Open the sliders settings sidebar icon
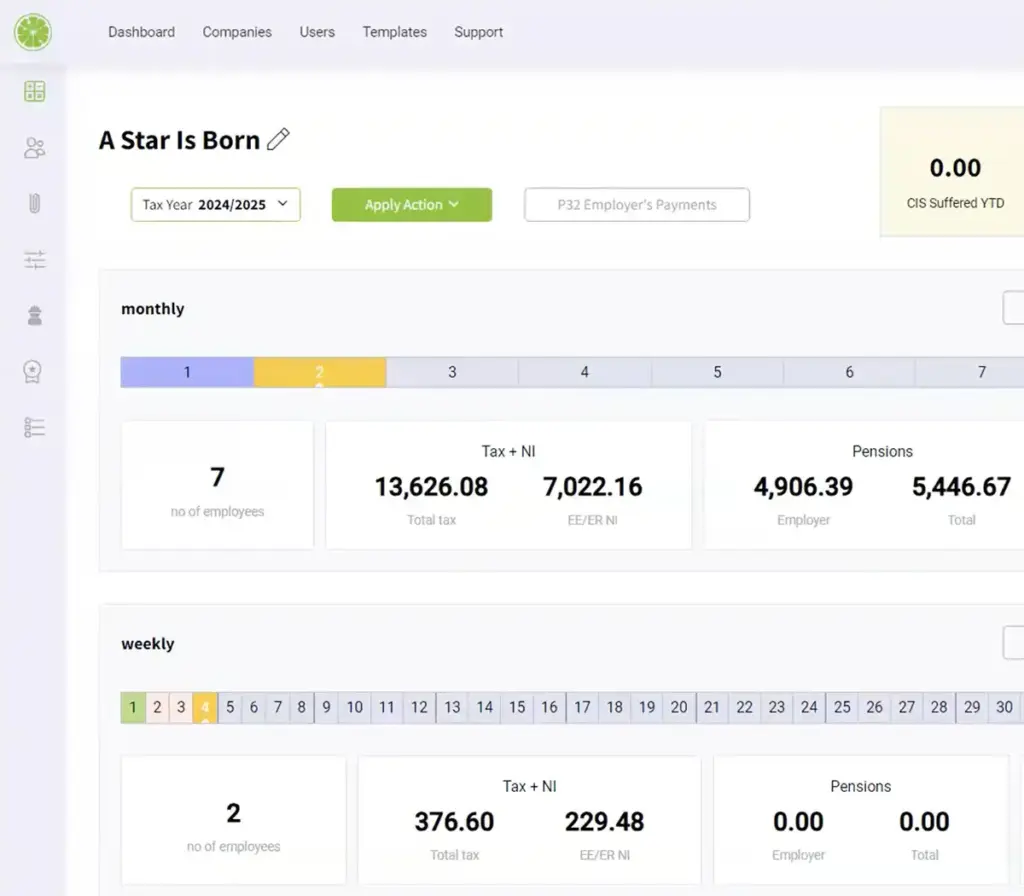The image size is (1024, 896). click(x=35, y=260)
